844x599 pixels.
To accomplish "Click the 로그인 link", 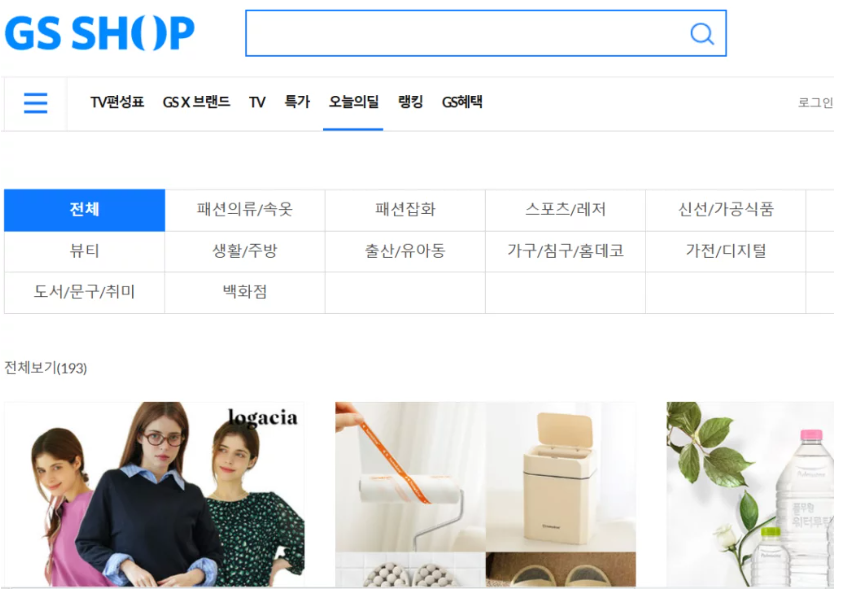I will 815,103.
